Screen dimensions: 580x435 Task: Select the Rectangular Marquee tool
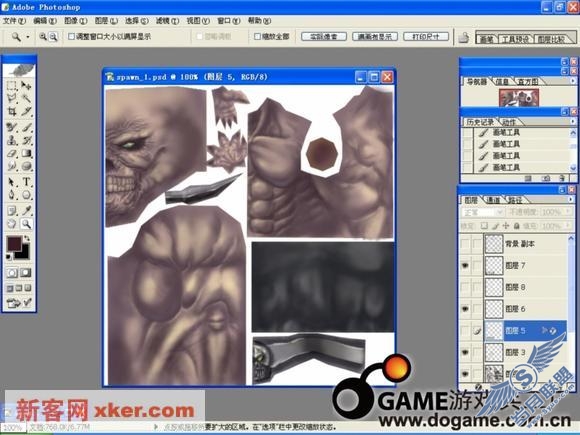tap(12, 86)
